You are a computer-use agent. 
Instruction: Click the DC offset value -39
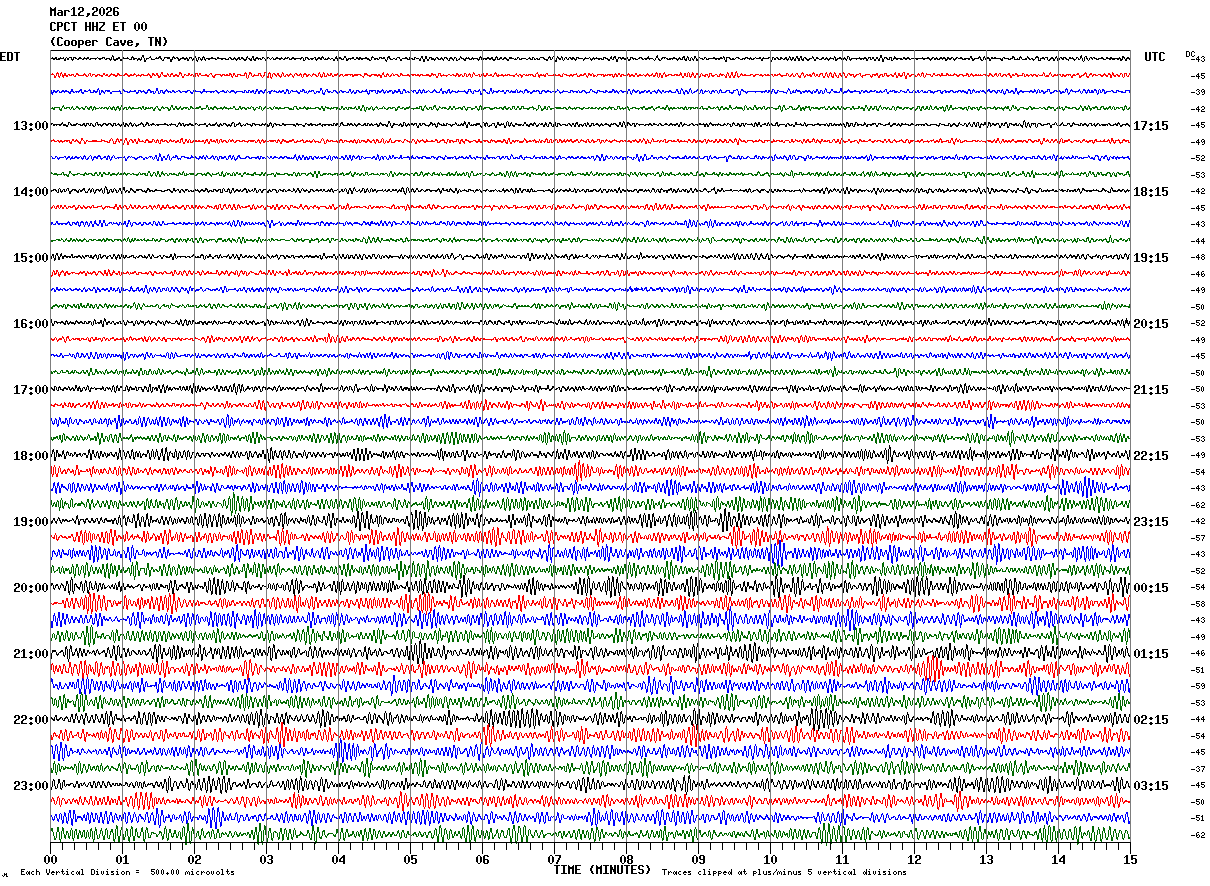(x=1197, y=92)
